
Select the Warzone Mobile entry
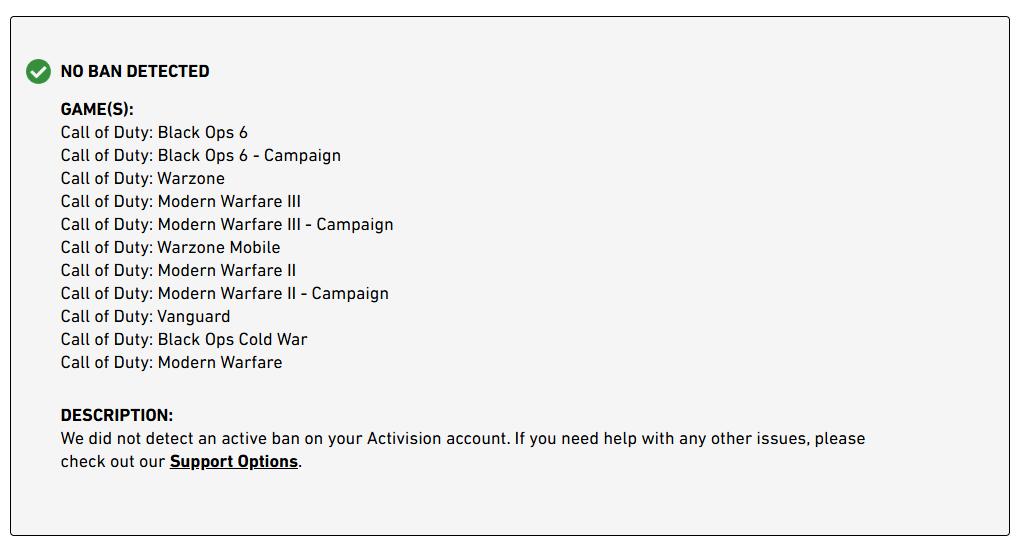pos(170,248)
